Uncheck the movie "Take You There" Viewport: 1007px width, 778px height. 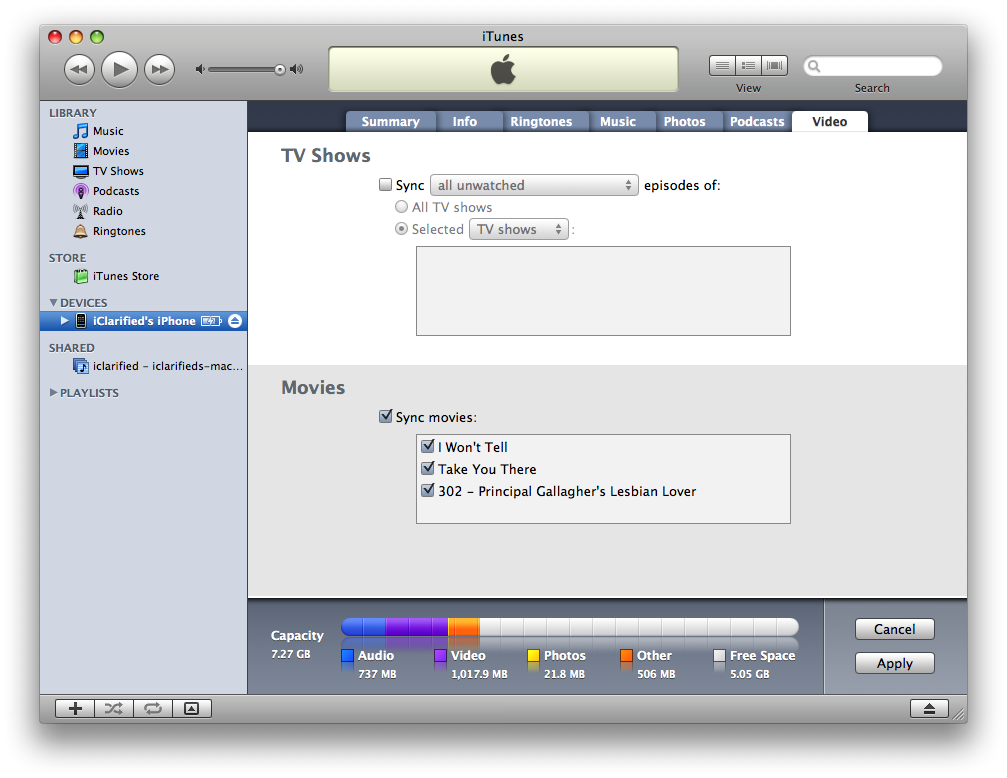pyautogui.click(x=428, y=469)
